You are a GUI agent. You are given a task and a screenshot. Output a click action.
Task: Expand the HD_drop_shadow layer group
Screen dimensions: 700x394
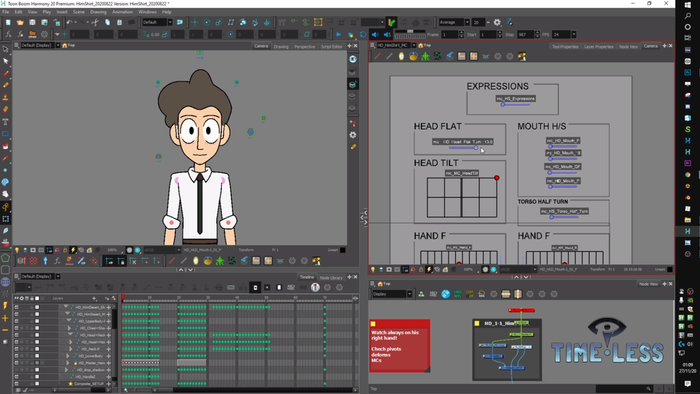click(67, 370)
